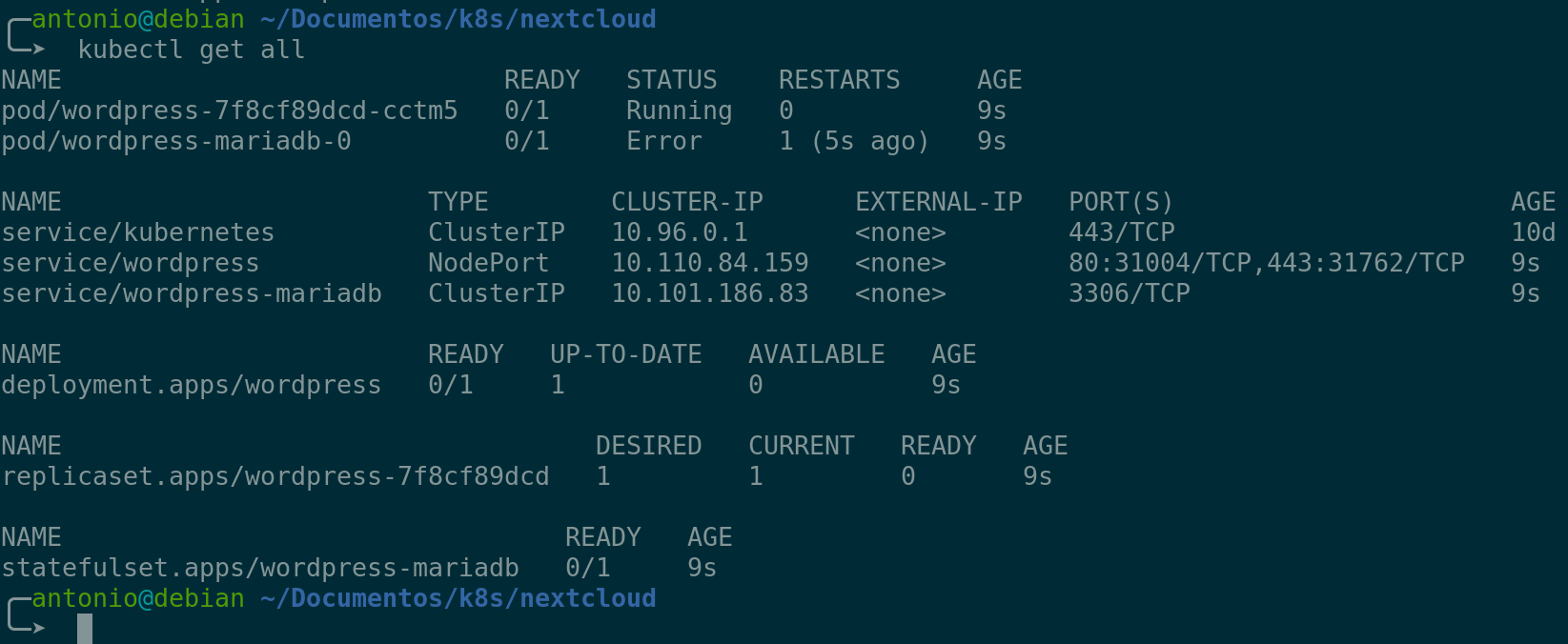Click cluster IP 10.96.0.1

click(x=679, y=232)
